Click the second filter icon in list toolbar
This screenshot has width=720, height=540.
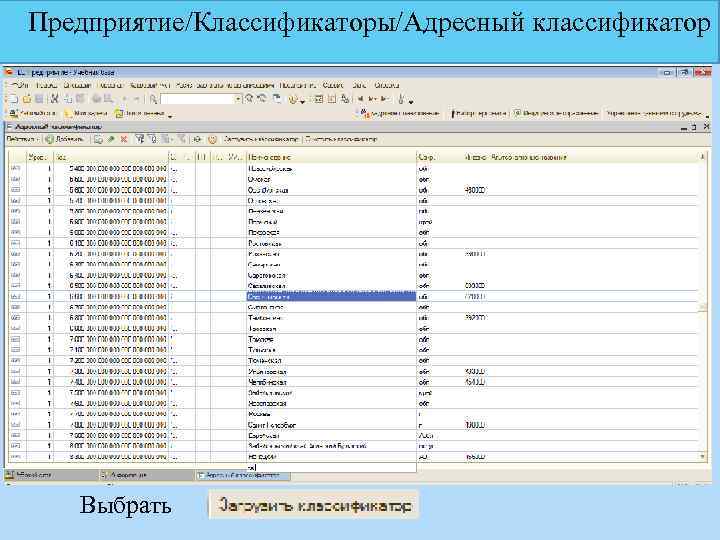pyautogui.click(x=152, y=139)
